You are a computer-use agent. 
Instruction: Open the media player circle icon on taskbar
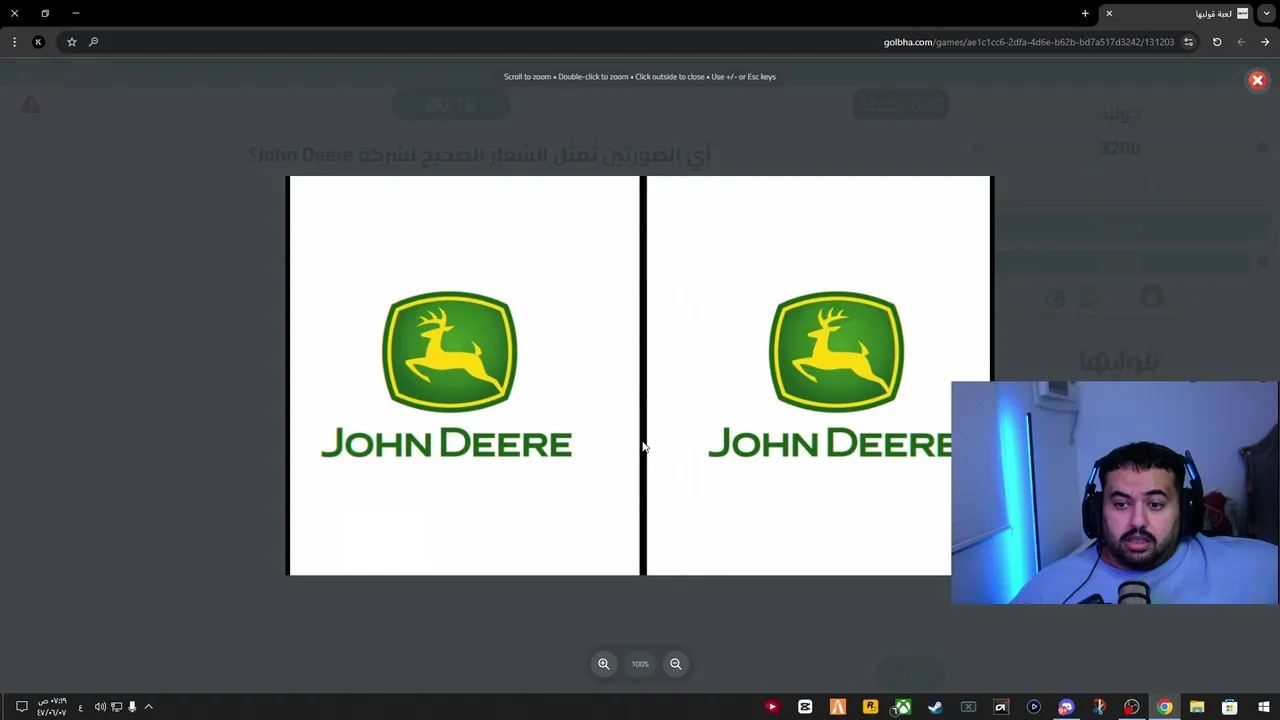click(1034, 707)
